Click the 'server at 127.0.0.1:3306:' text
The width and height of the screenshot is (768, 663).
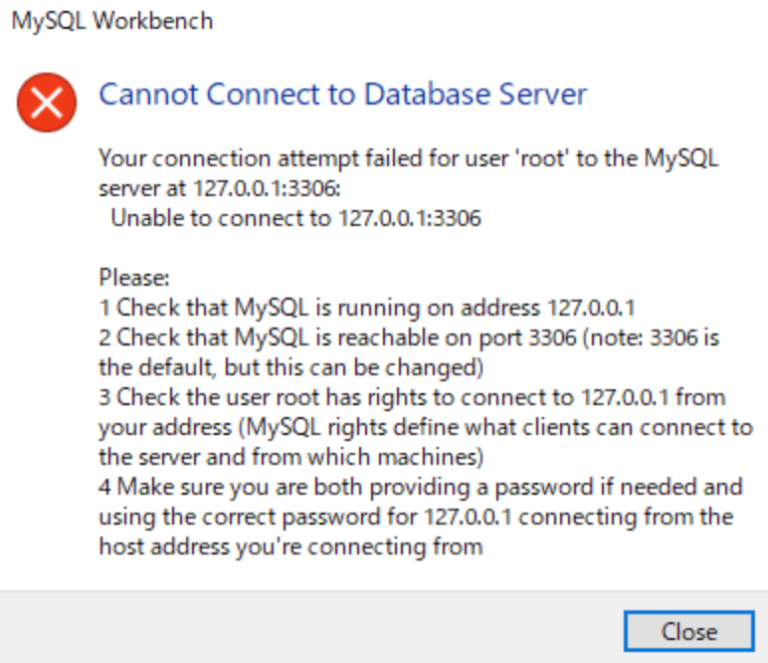pyautogui.click(x=219, y=188)
